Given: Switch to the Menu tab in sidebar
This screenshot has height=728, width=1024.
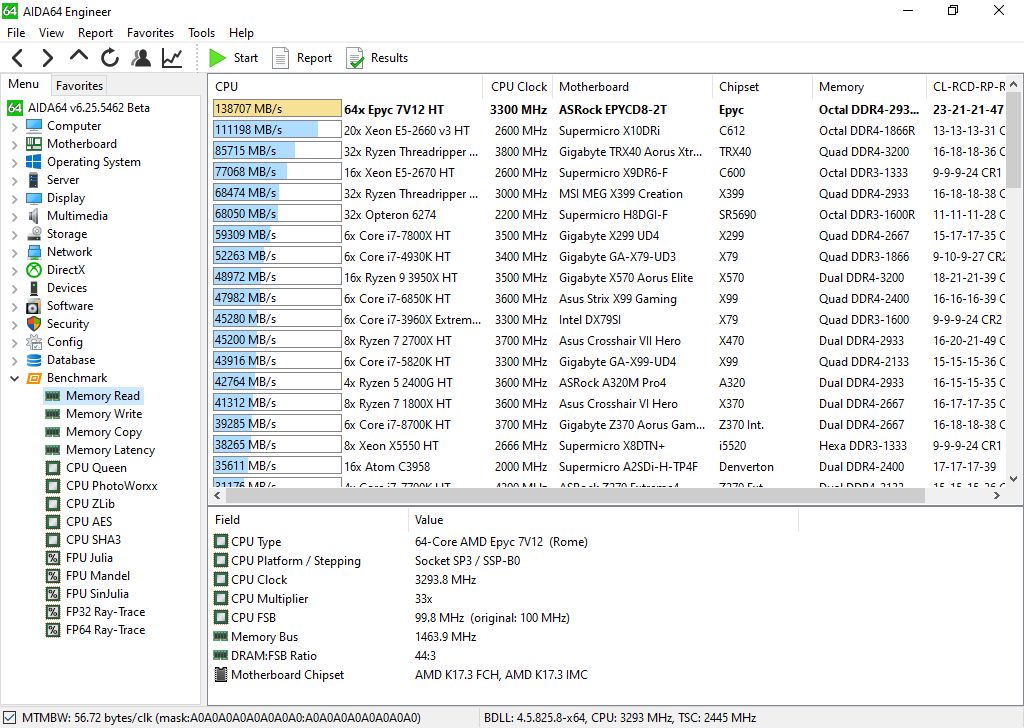Looking at the screenshot, I should coord(24,84).
